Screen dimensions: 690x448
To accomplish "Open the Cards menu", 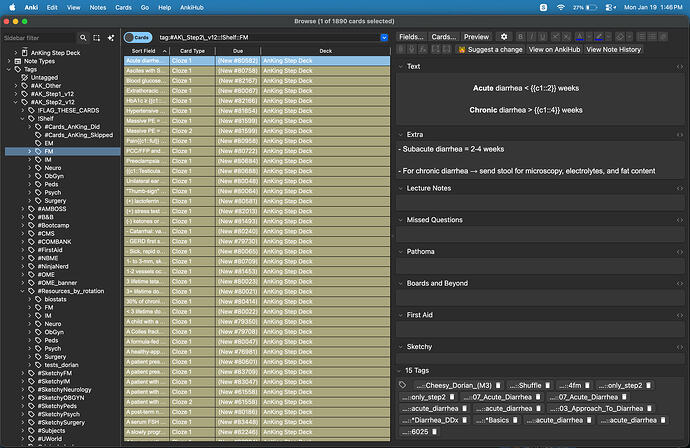I will point(123,7).
